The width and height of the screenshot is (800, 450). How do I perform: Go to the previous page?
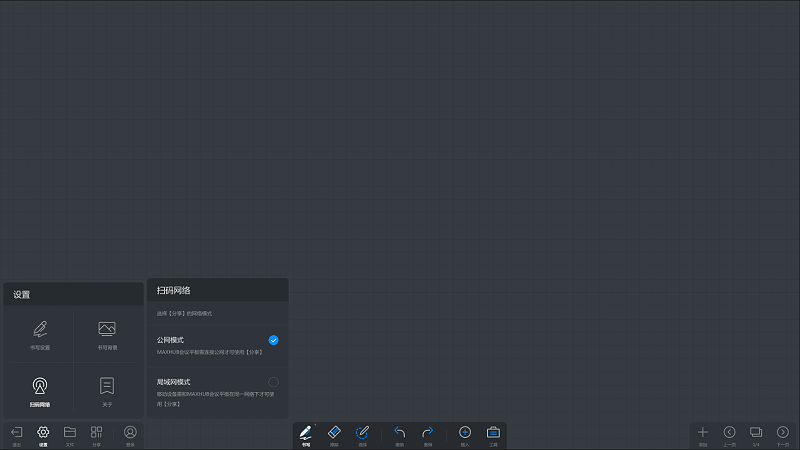pos(729,434)
